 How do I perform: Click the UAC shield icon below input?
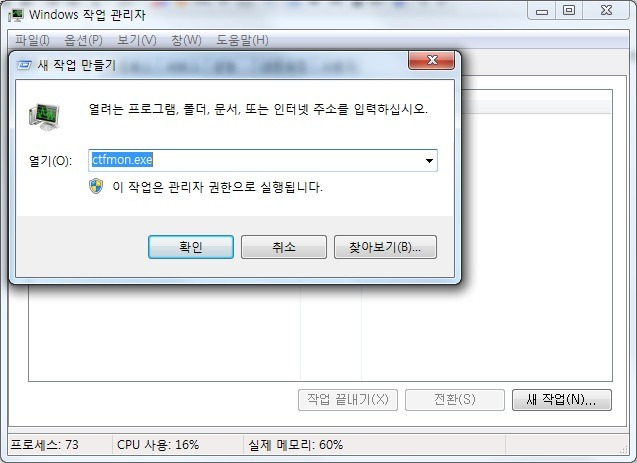pos(96,186)
